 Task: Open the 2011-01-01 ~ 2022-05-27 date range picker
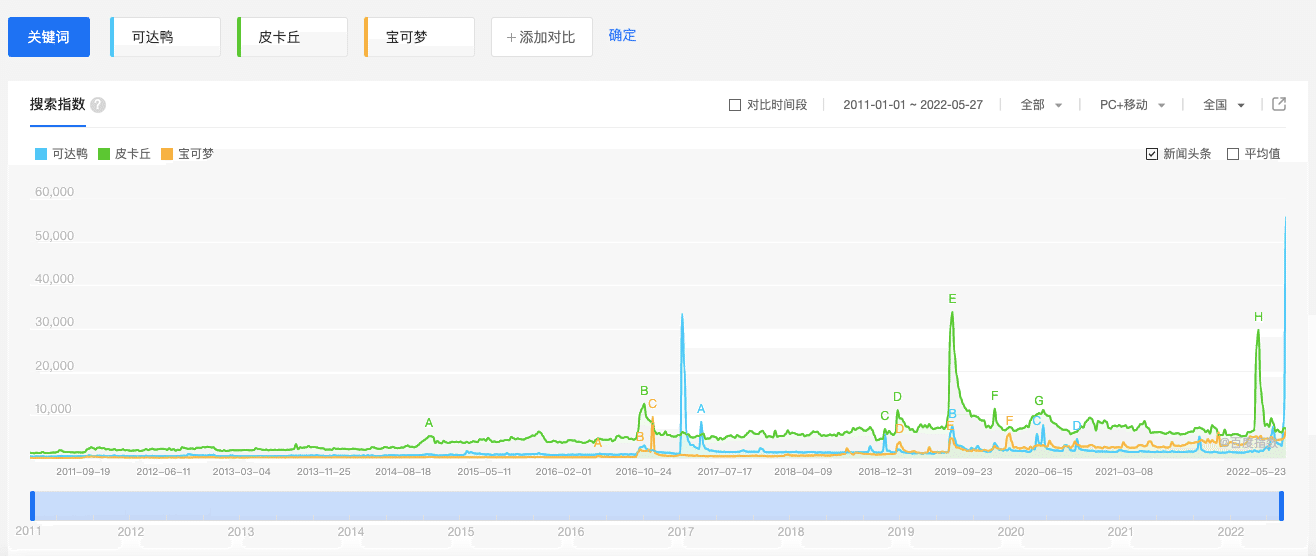point(913,105)
